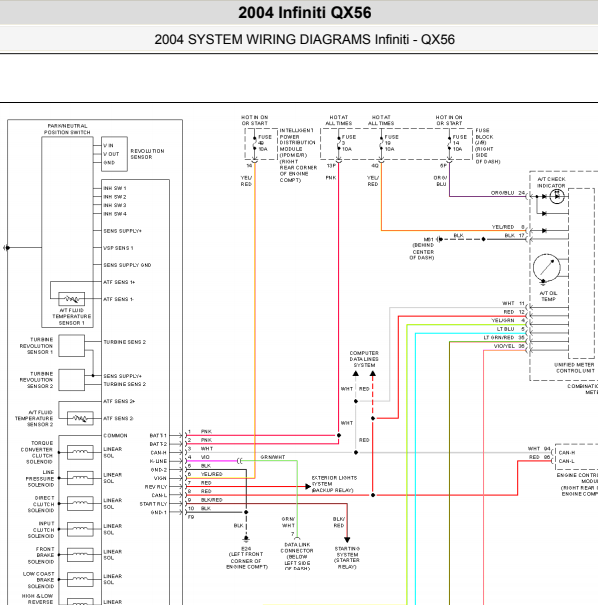Click the 'YEL/GRN 4' wire label
The width and height of the screenshot is (598, 605).
508,320
